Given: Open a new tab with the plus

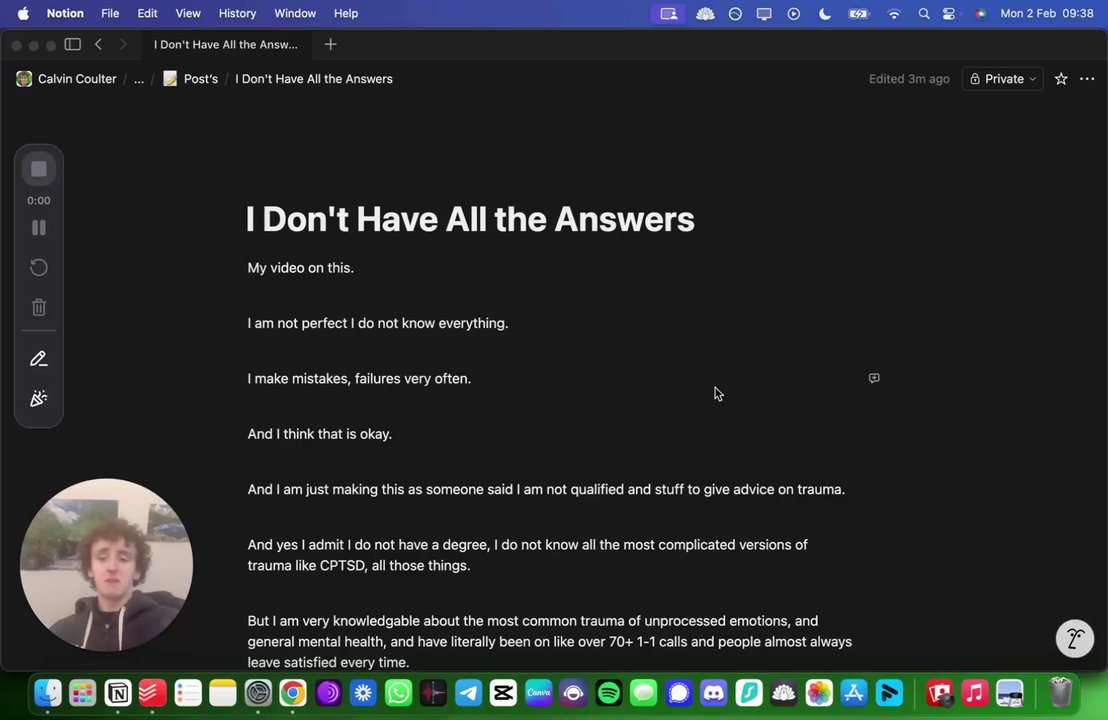Looking at the screenshot, I should point(330,45).
